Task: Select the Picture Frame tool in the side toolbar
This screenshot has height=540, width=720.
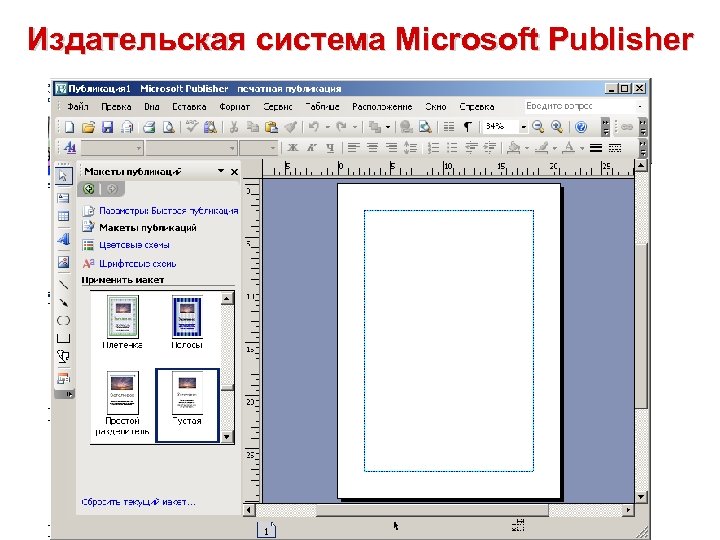Action: pyautogui.click(x=63, y=262)
